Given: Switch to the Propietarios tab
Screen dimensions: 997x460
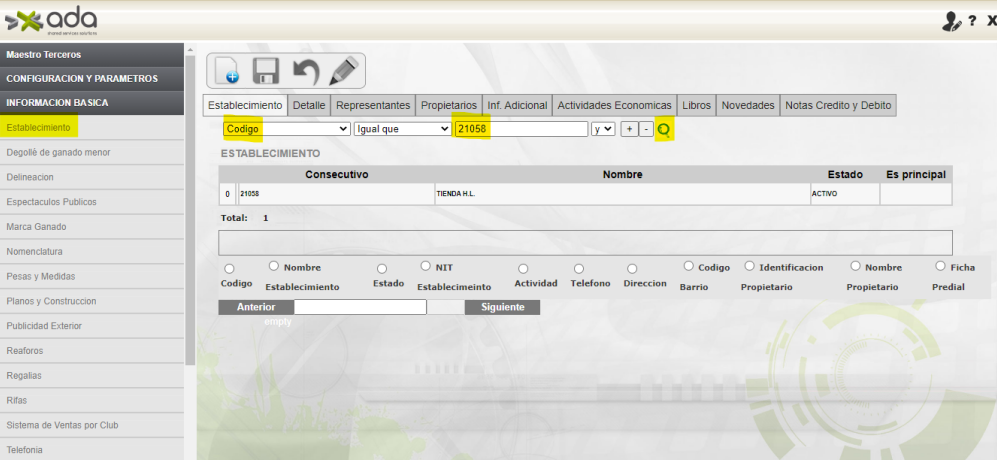Looking at the screenshot, I should coord(448,105).
